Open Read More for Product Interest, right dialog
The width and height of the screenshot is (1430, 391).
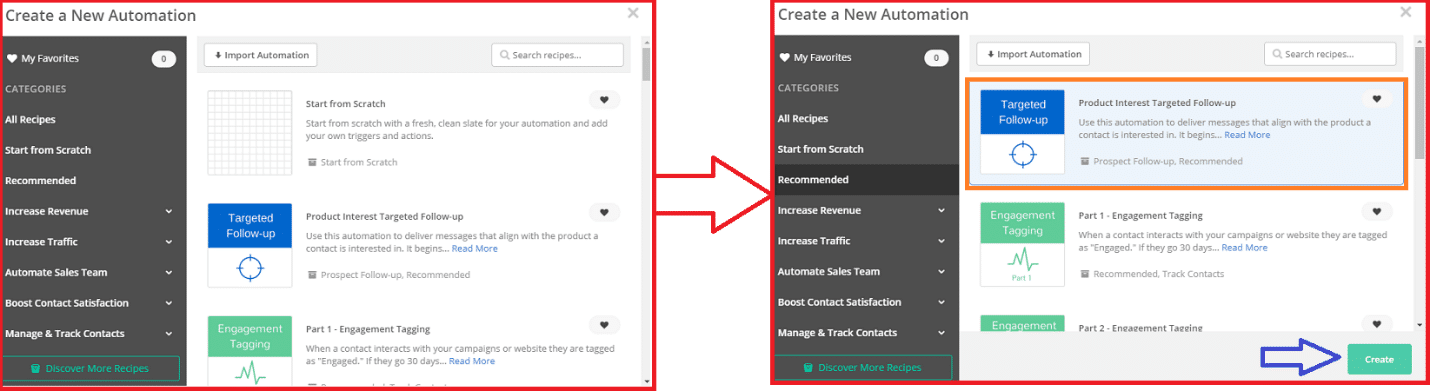click(x=1247, y=135)
